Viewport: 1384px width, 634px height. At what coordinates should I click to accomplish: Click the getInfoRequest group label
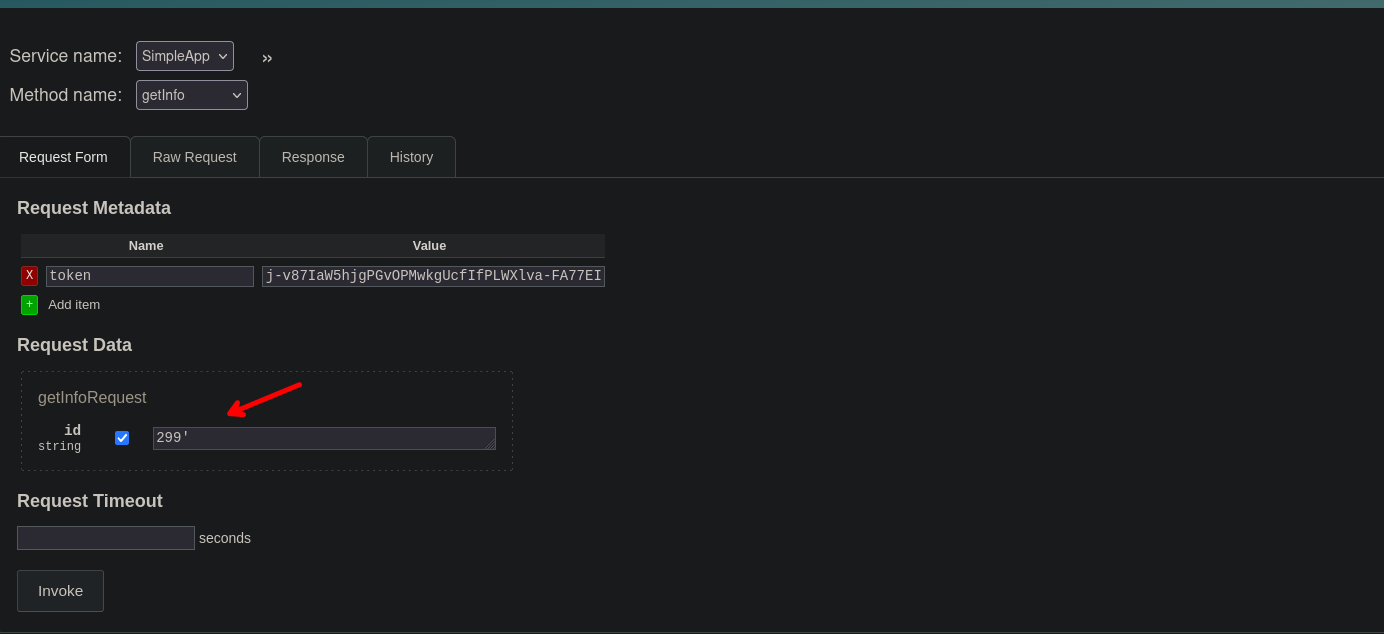tap(92, 397)
